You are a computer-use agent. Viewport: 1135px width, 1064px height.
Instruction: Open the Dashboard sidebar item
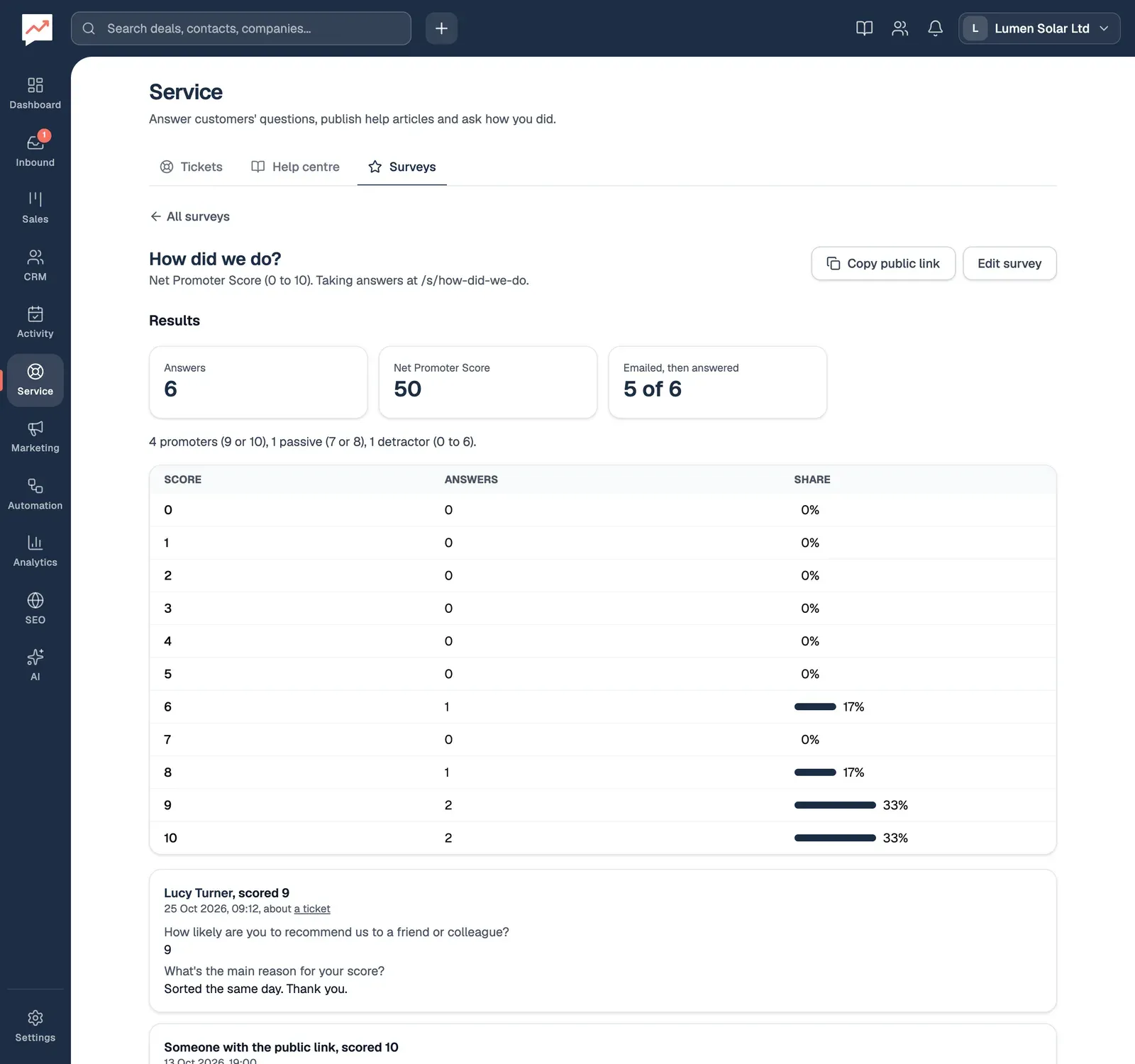(35, 94)
